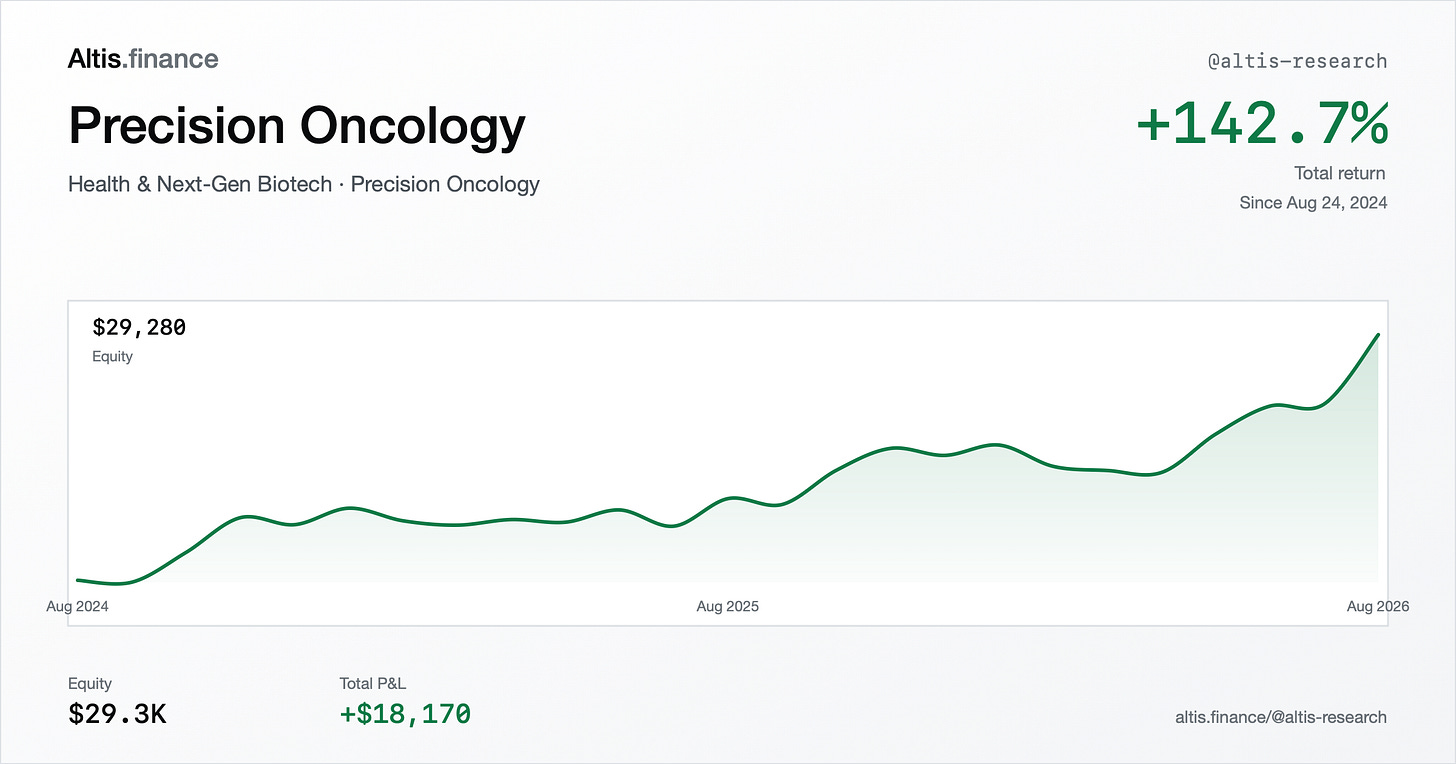This screenshot has width=1456, height=764.
Task: Click the Equity label above $29.3K
Action: 90,684
